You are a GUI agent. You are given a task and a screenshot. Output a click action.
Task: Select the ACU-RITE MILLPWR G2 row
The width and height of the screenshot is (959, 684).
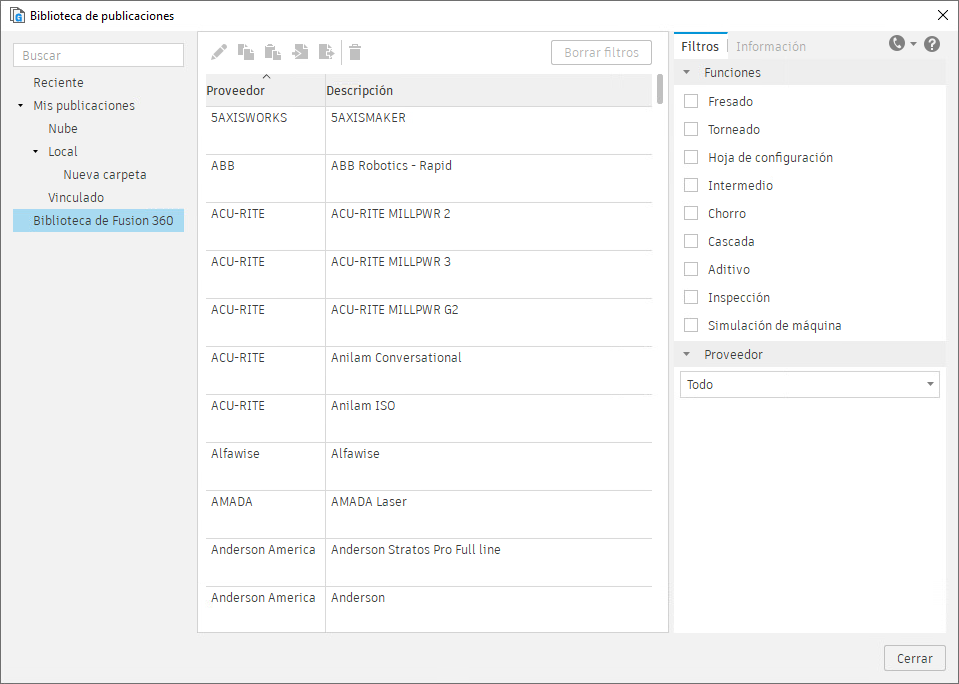[429, 322]
